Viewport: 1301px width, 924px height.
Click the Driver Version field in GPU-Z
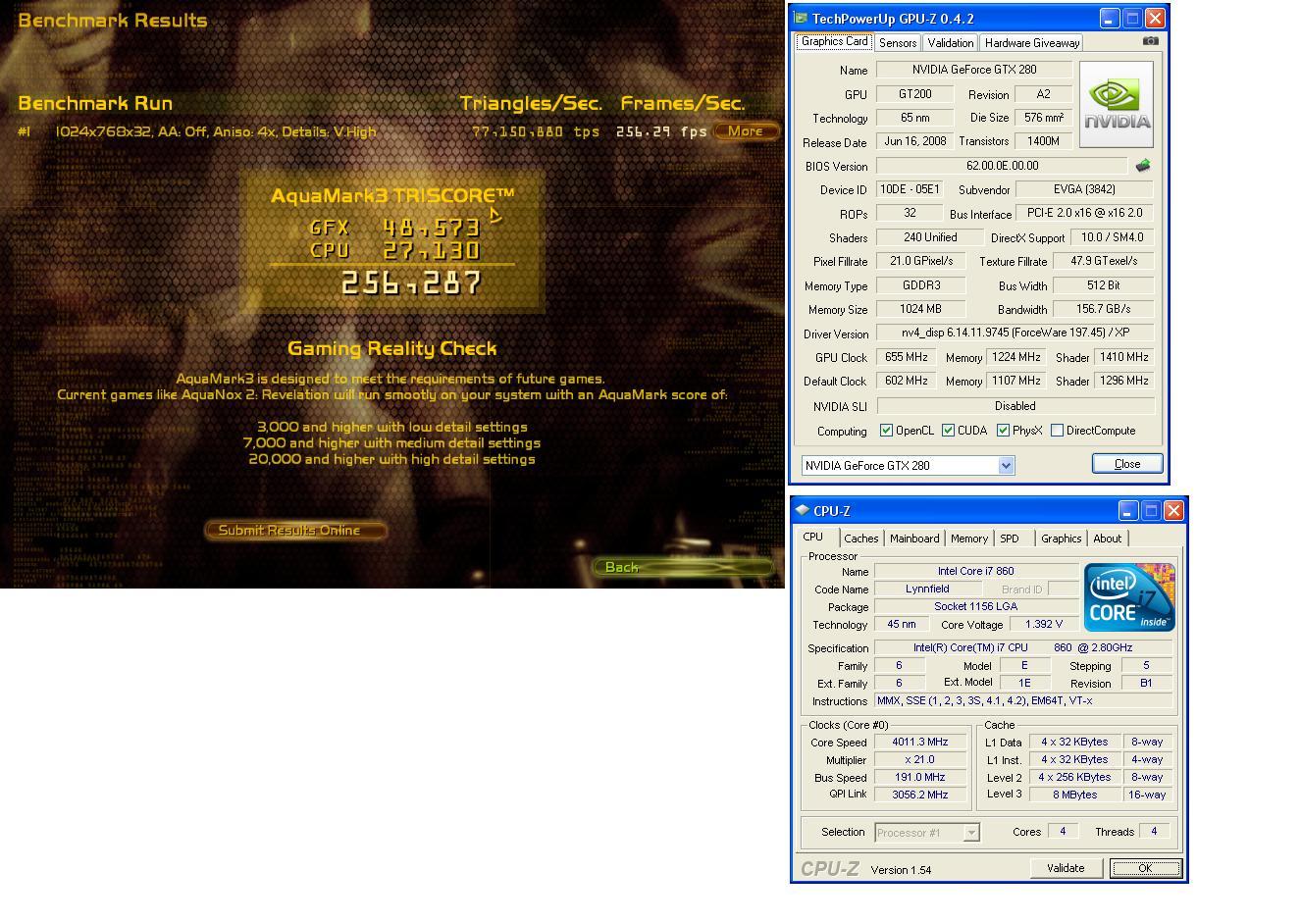click(1015, 334)
